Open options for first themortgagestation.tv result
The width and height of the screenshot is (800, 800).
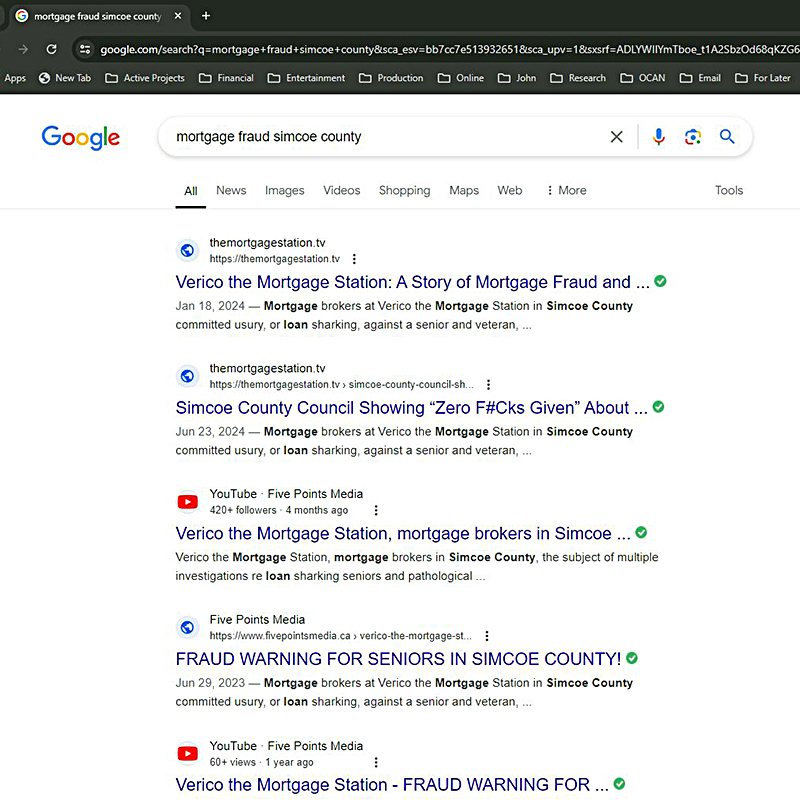click(354, 259)
